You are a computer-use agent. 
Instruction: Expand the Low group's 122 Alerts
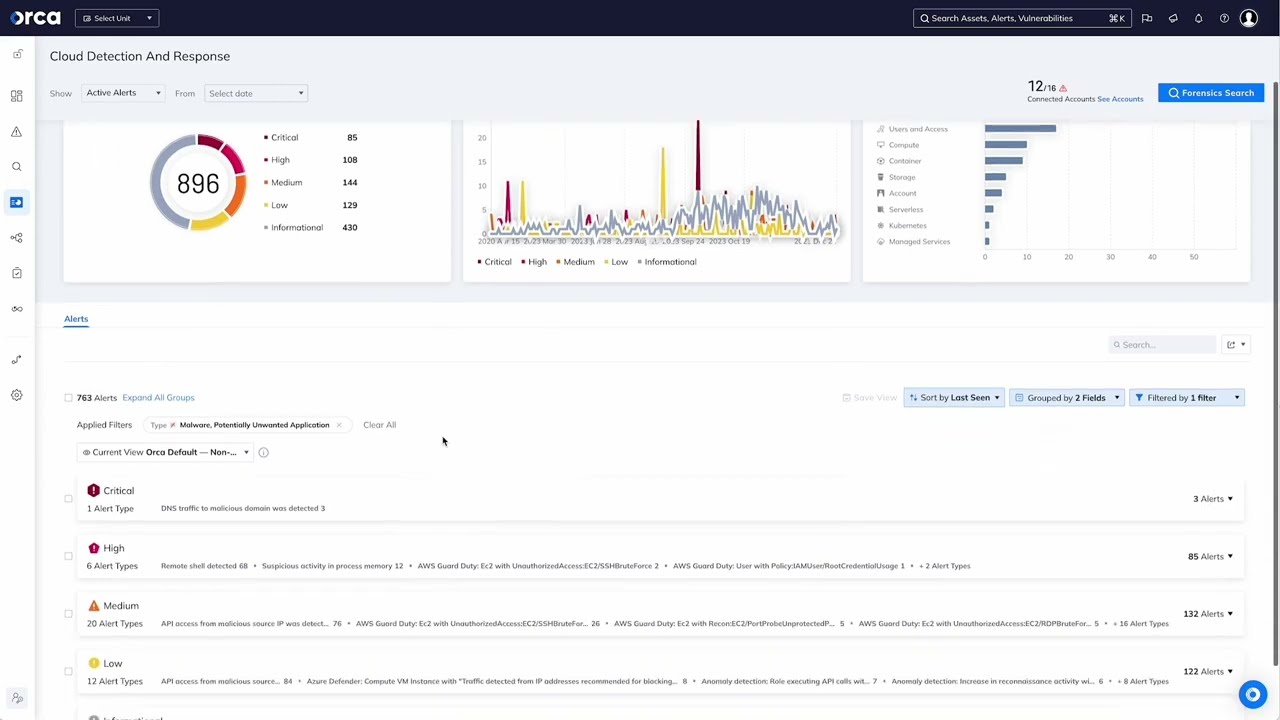[1208, 672]
